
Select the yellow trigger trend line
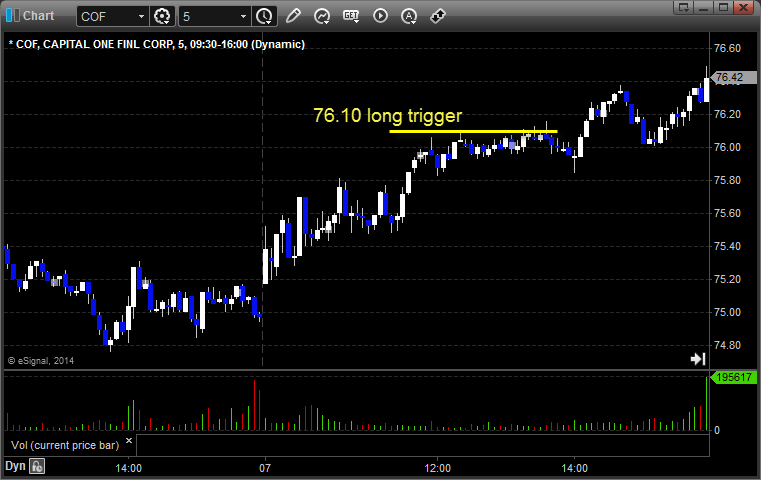click(x=473, y=131)
